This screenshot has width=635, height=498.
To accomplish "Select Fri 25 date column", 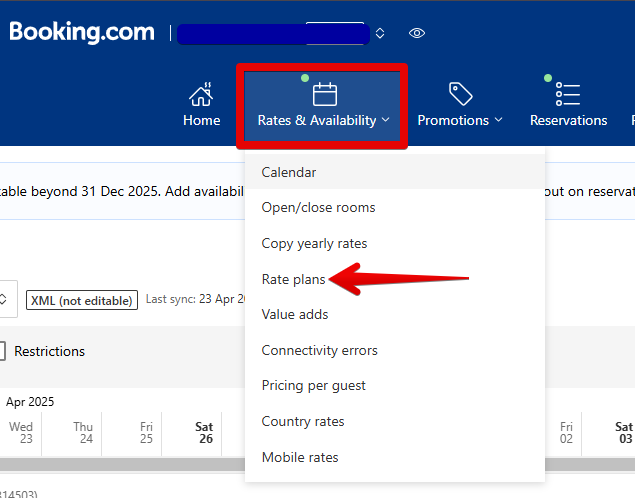I will [132, 433].
